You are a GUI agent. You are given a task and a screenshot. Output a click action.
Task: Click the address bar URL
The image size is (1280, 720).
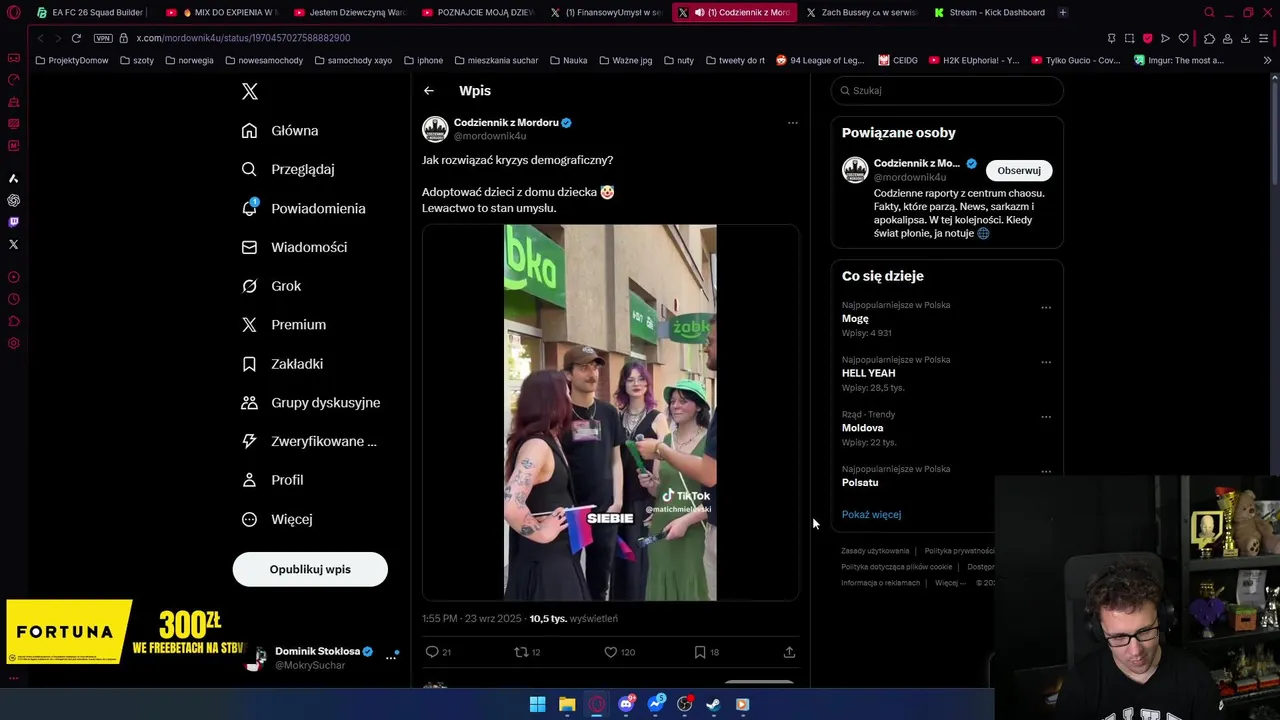point(243,38)
